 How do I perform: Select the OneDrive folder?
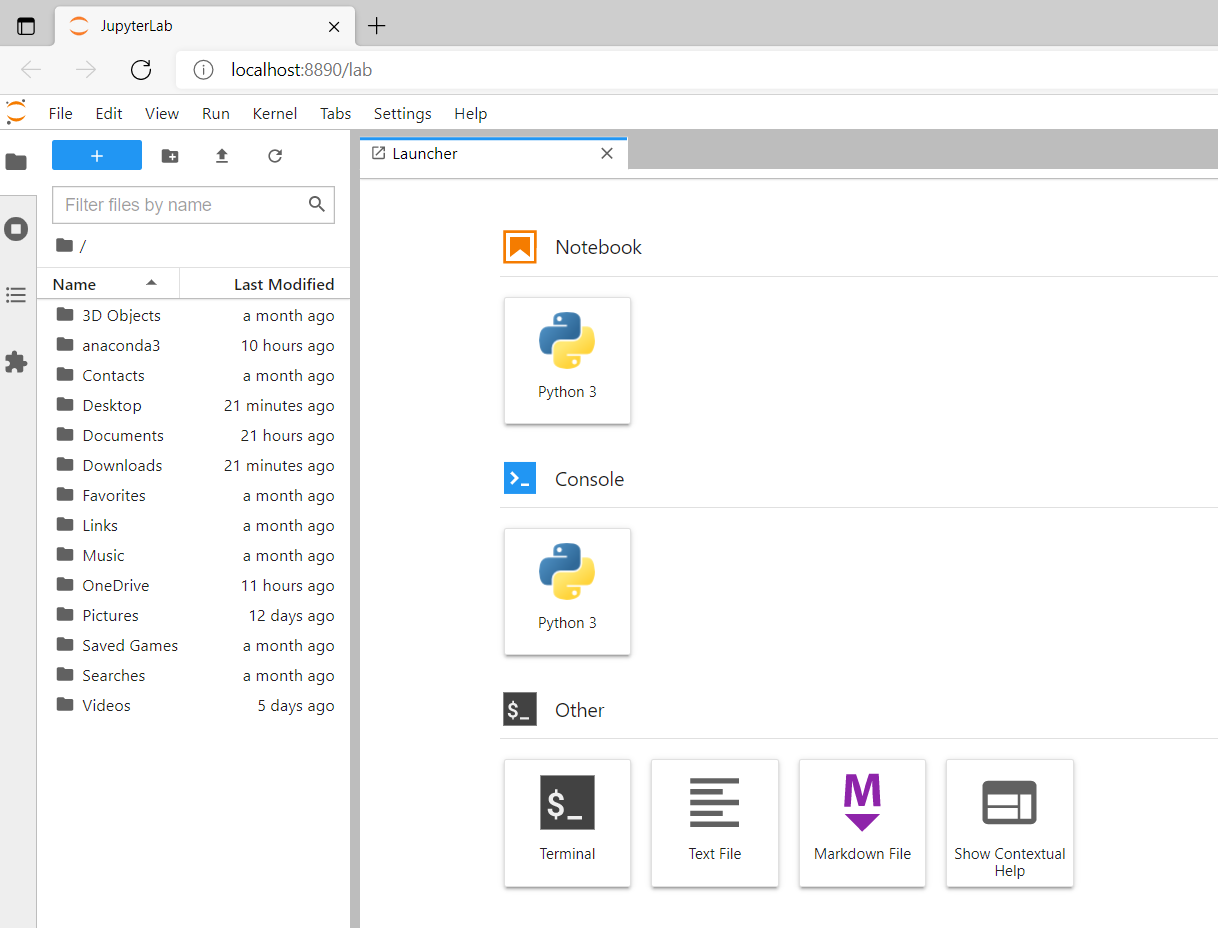[x=193, y=585]
